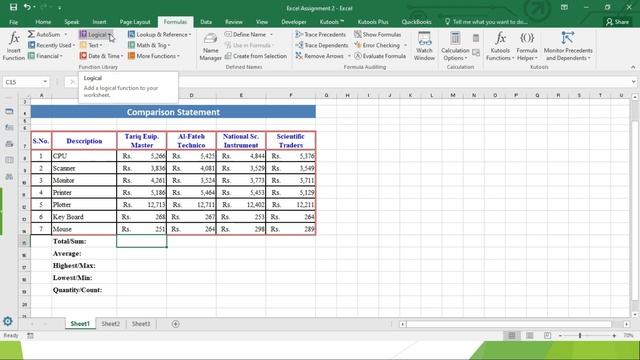This screenshot has height=360, width=640.
Task: Click the Undo icon
Action: click(x=27, y=7)
